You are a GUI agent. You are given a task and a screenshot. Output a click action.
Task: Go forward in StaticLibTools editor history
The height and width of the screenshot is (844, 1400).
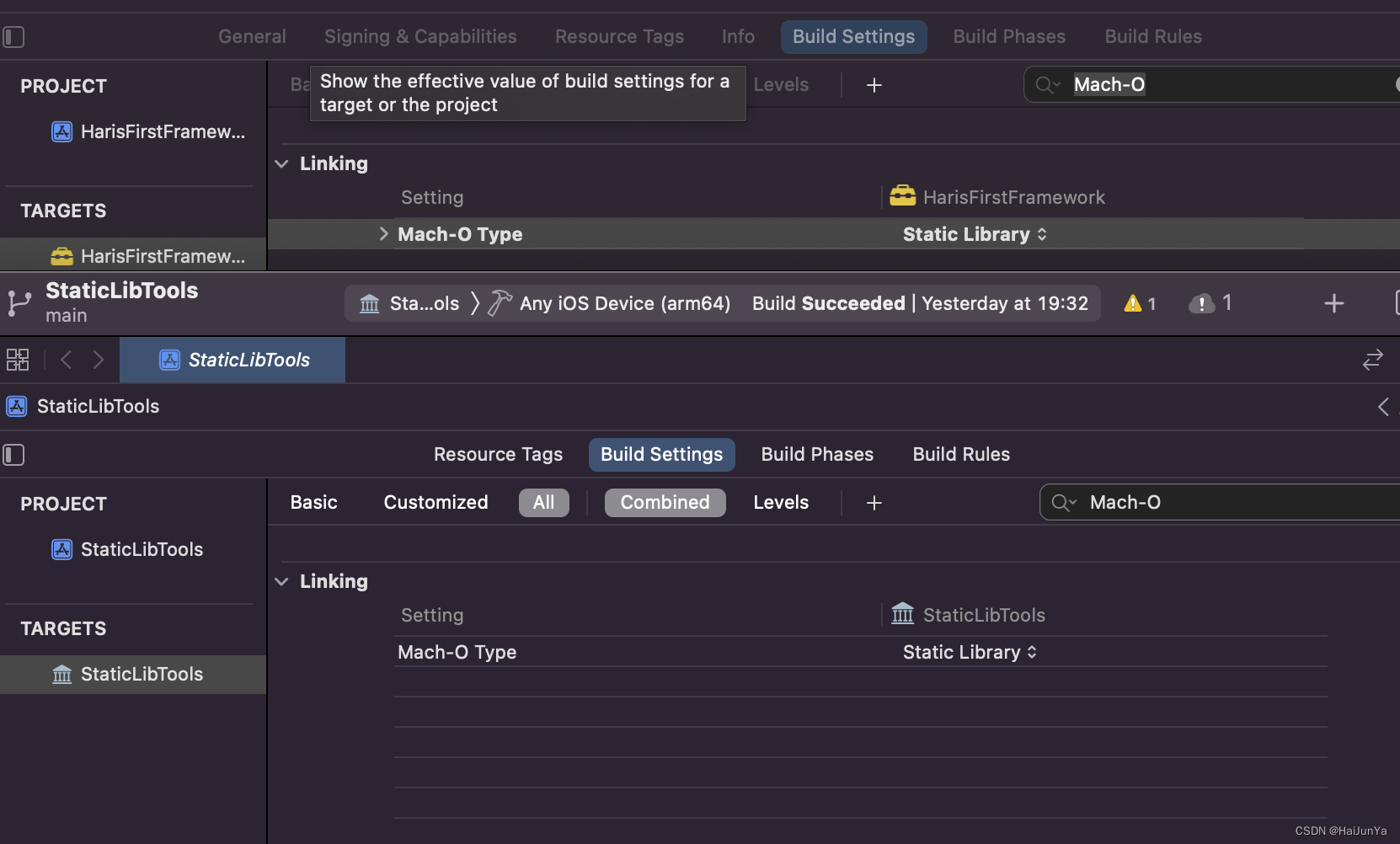pos(99,360)
